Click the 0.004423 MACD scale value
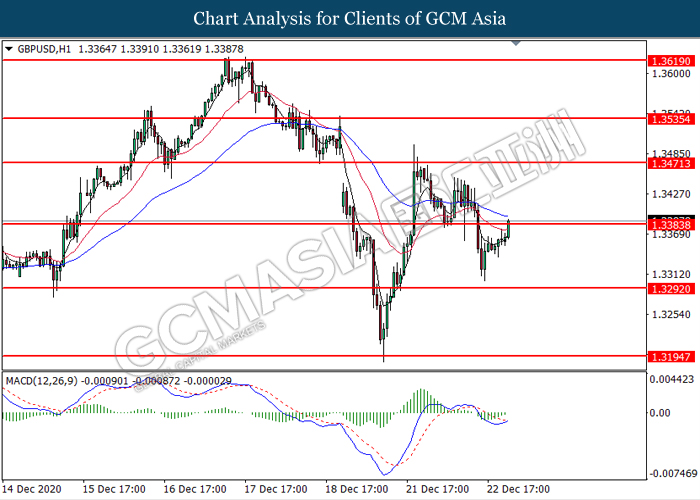Viewport: 700px width, 500px height. pyautogui.click(x=672, y=379)
